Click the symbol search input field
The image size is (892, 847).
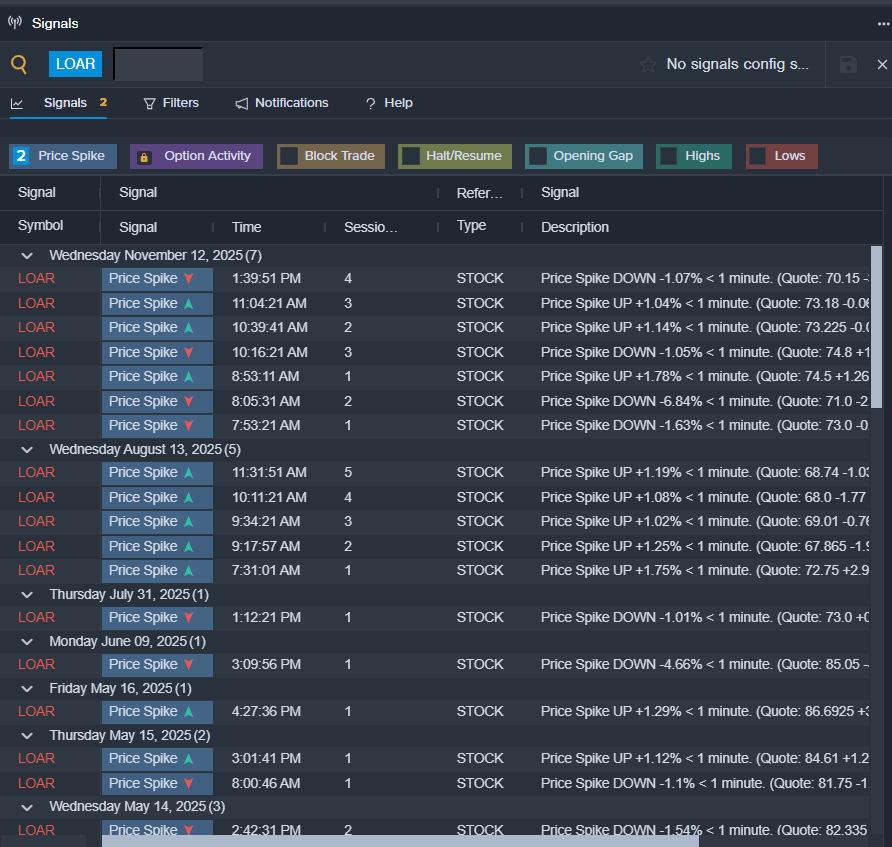pyautogui.click(x=158, y=64)
